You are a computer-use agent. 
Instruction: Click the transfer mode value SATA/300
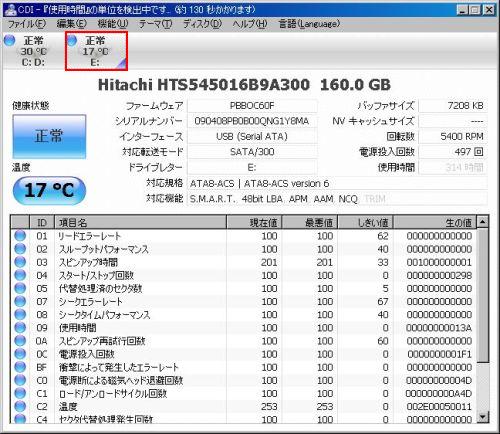[x=252, y=152]
